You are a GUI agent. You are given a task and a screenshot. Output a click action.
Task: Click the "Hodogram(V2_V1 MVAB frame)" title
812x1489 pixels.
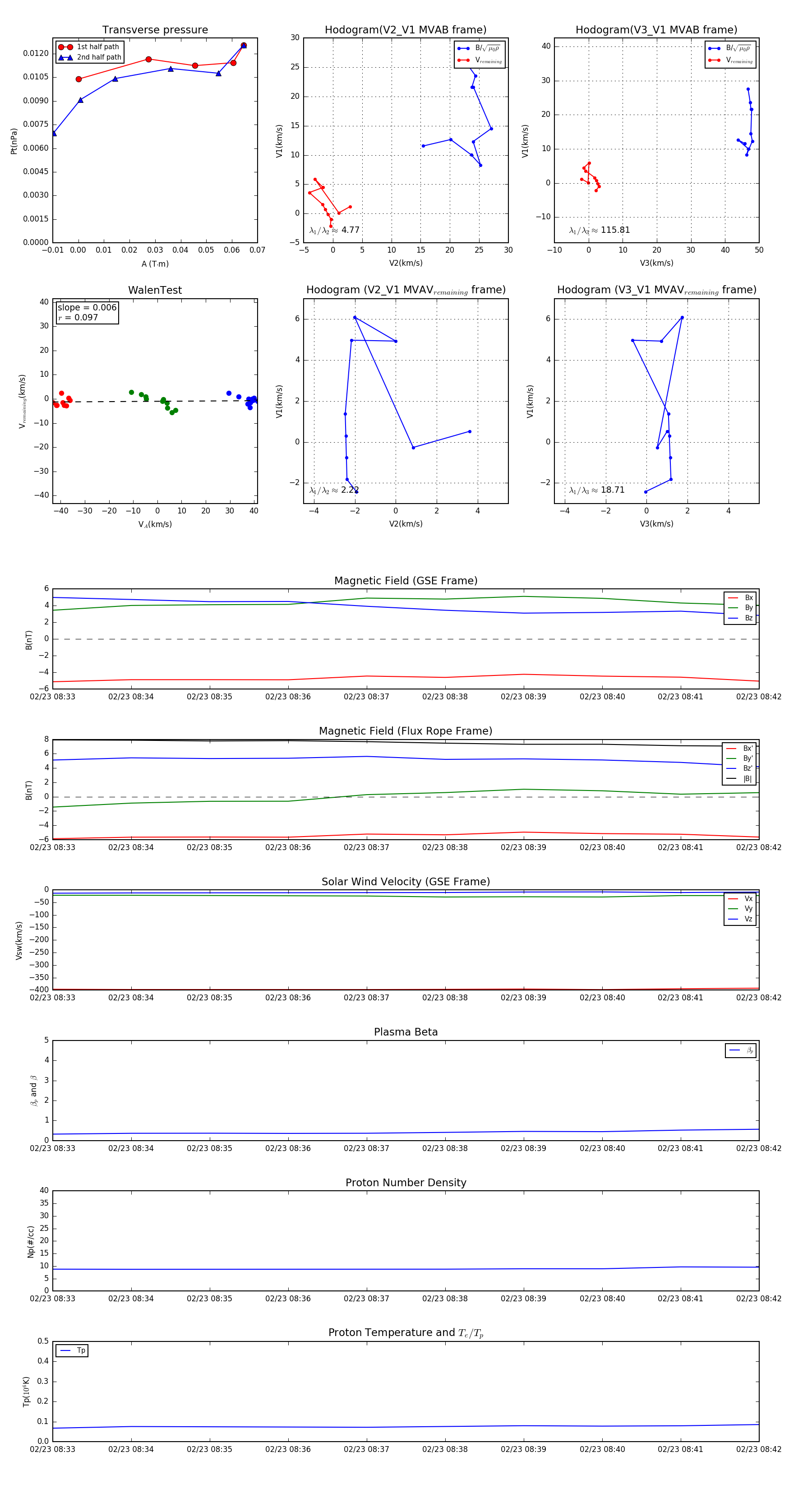405,30
